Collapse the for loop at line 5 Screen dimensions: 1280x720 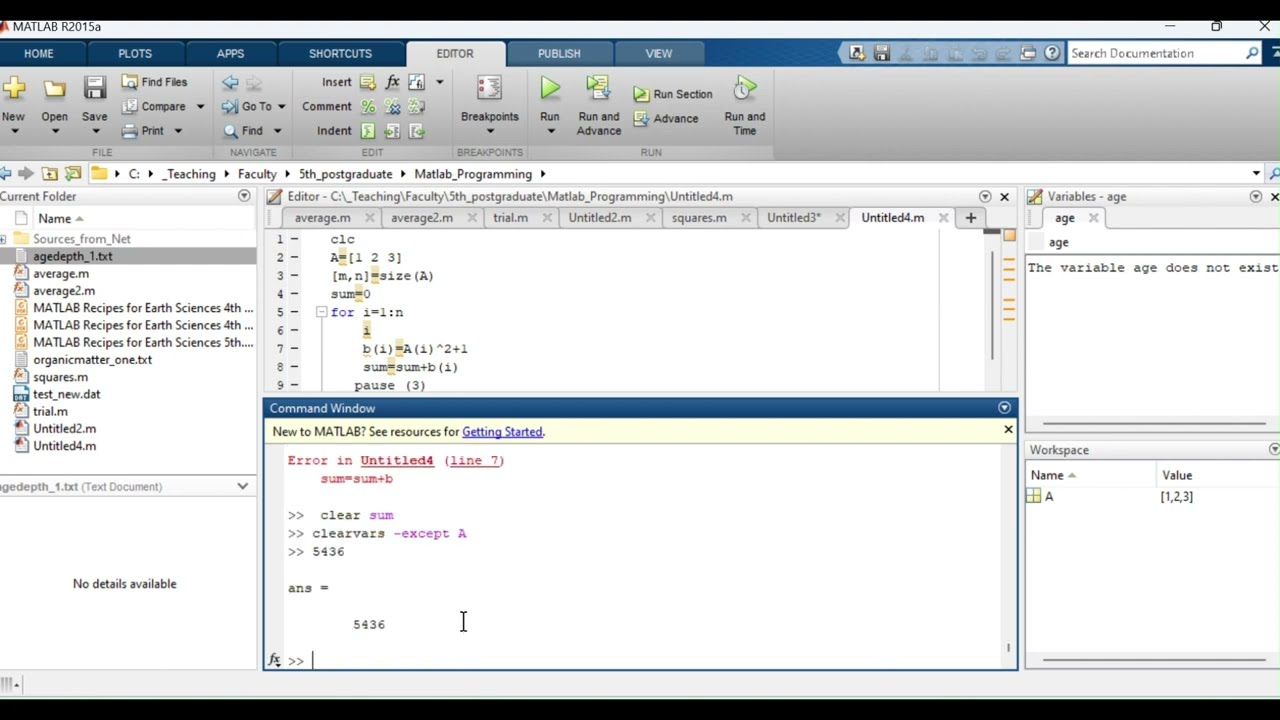321,312
